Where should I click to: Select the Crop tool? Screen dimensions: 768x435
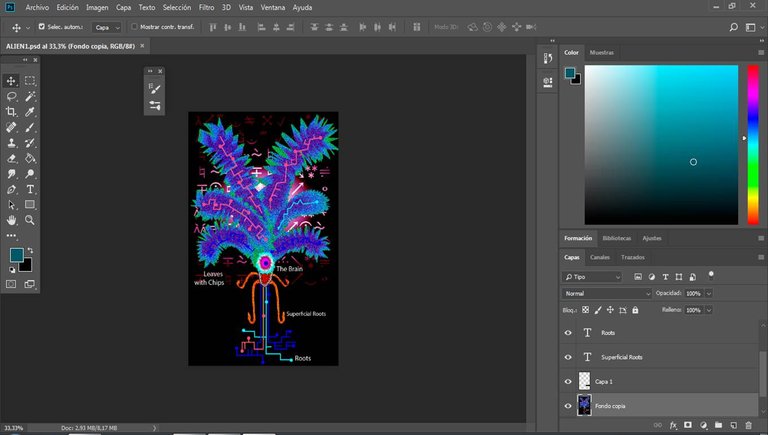coord(11,112)
